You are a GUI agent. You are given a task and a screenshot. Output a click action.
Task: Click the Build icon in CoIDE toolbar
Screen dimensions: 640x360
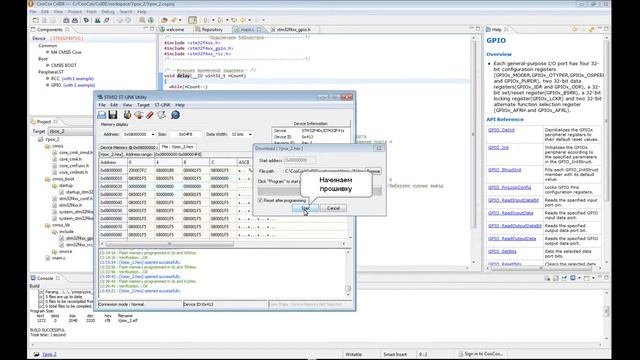66,20
